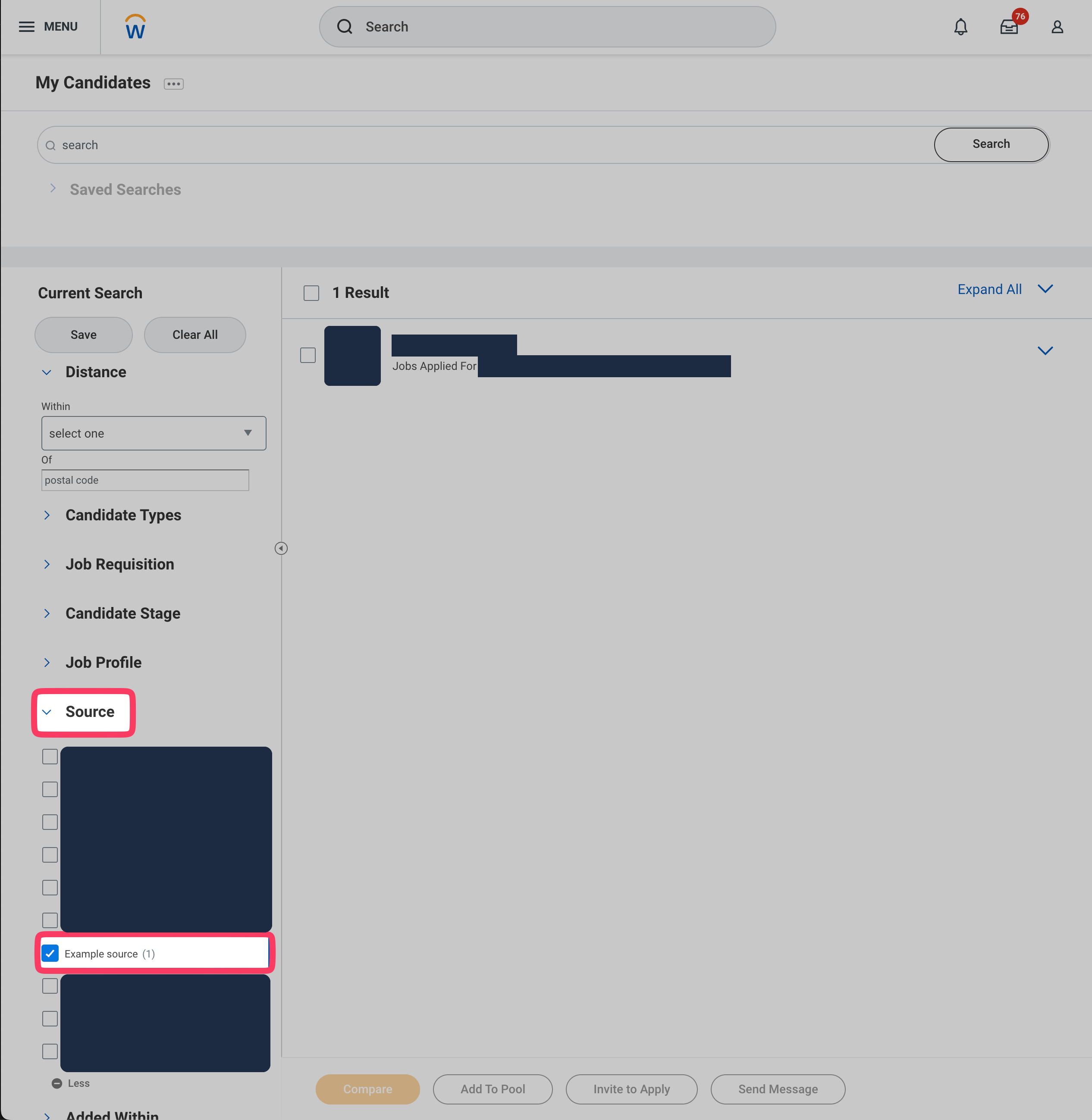This screenshot has width=1092, height=1120.
Task: Open the notifications bell
Action: (960, 27)
